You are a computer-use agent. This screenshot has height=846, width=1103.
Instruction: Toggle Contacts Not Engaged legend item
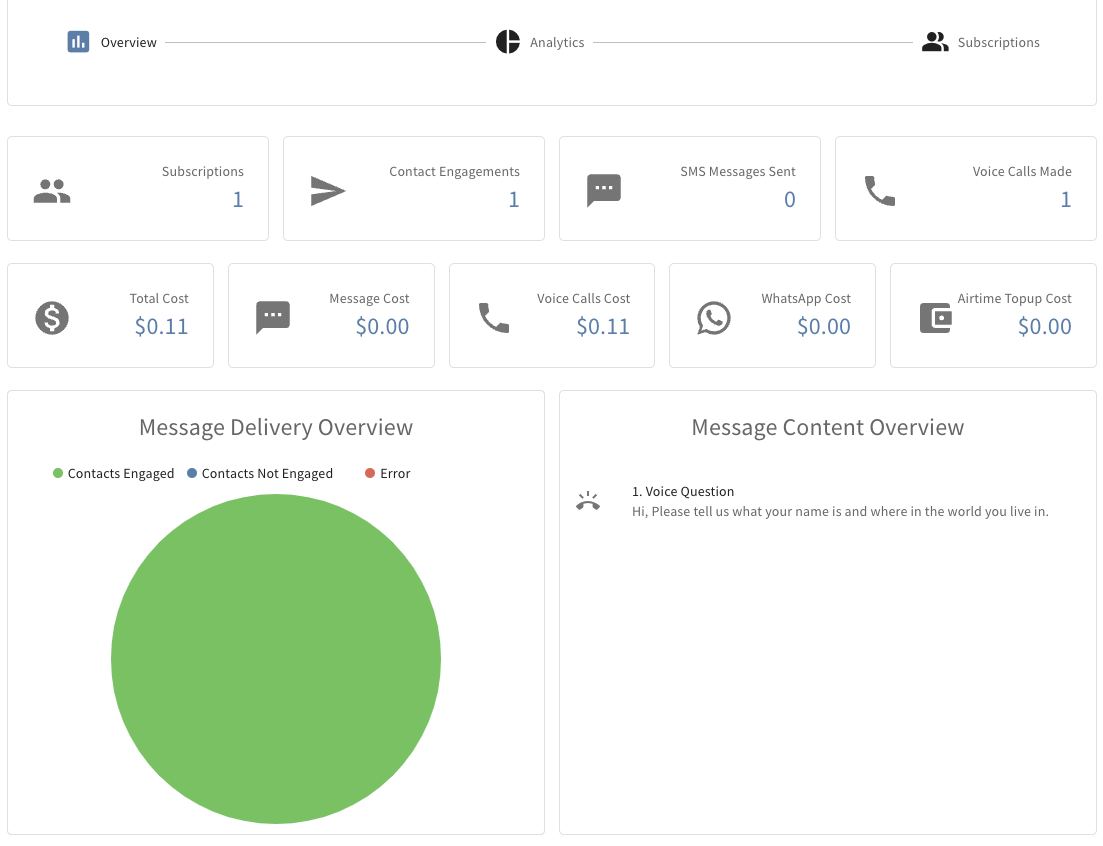pyautogui.click(x=260, y=474)
